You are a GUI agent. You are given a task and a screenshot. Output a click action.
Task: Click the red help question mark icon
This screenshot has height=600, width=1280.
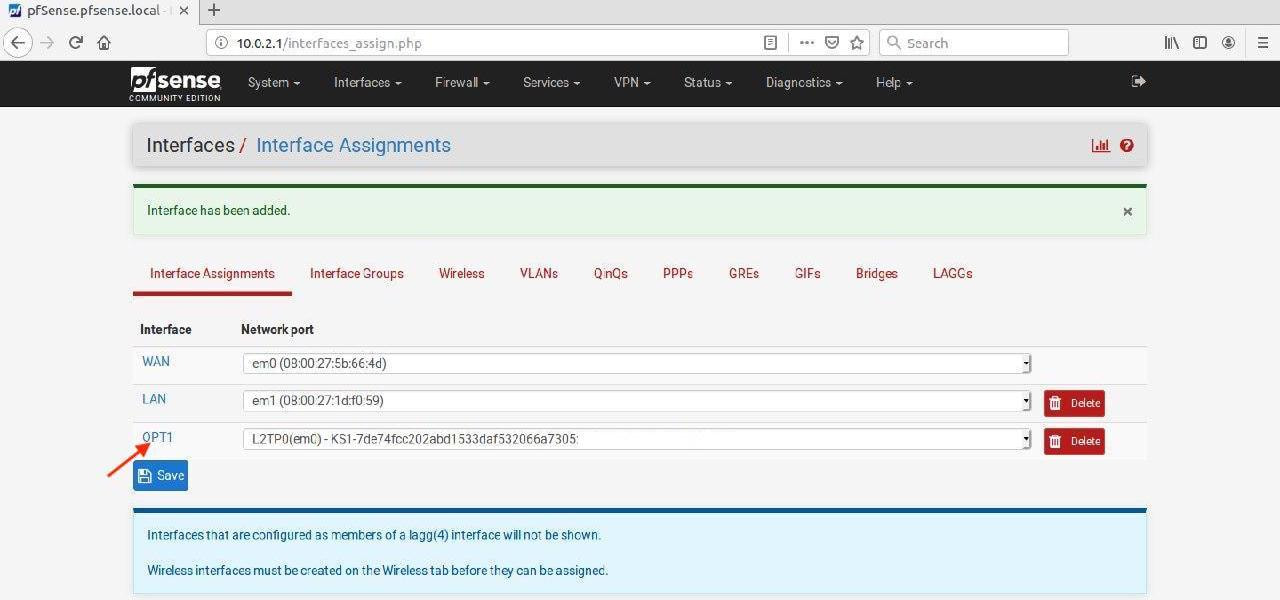[1127, 146]
